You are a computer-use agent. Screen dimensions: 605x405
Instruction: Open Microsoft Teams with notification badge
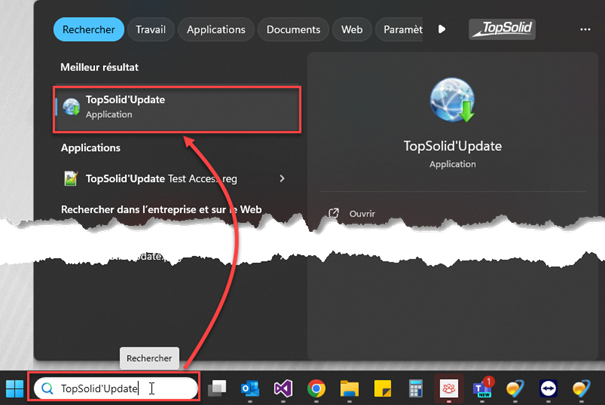pos(483,388)
